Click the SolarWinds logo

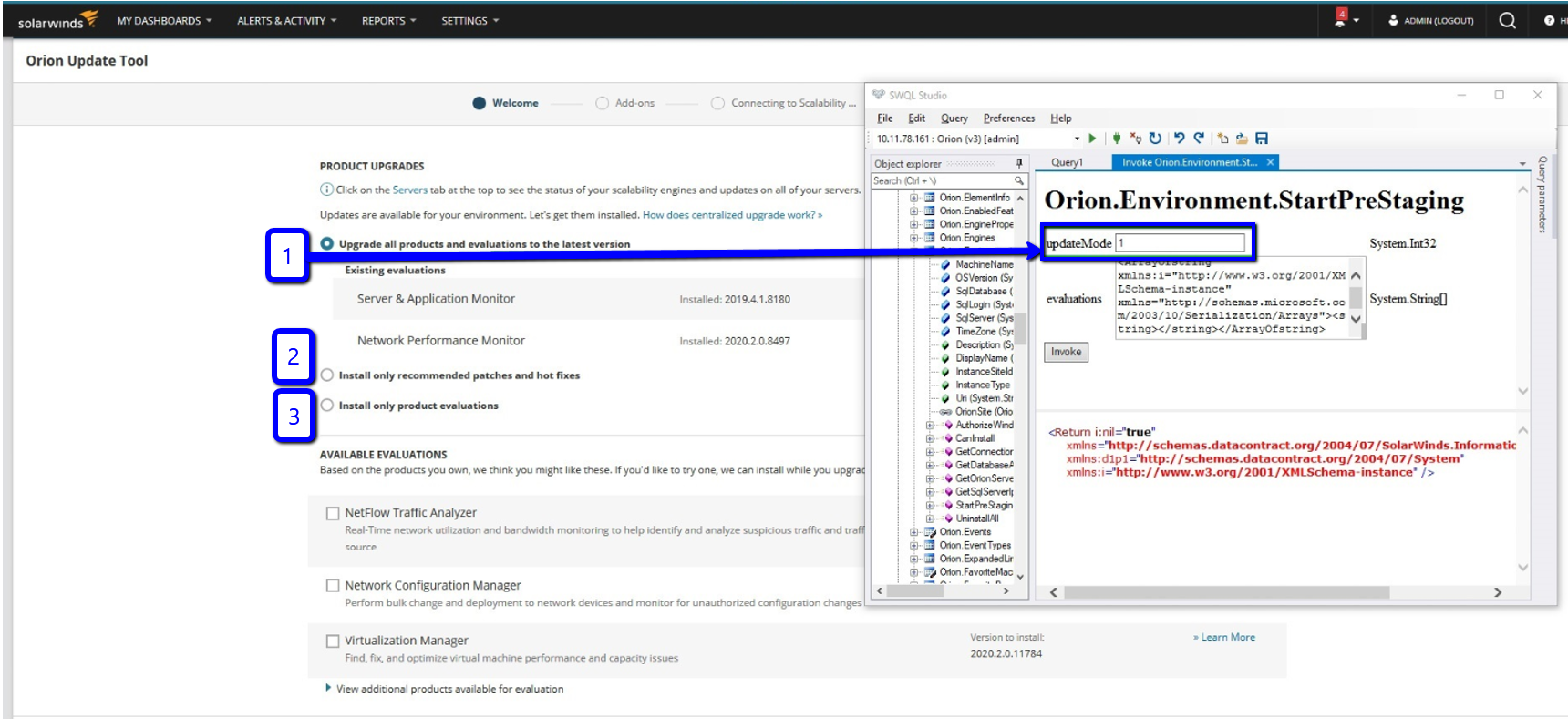tap(57, 20)
